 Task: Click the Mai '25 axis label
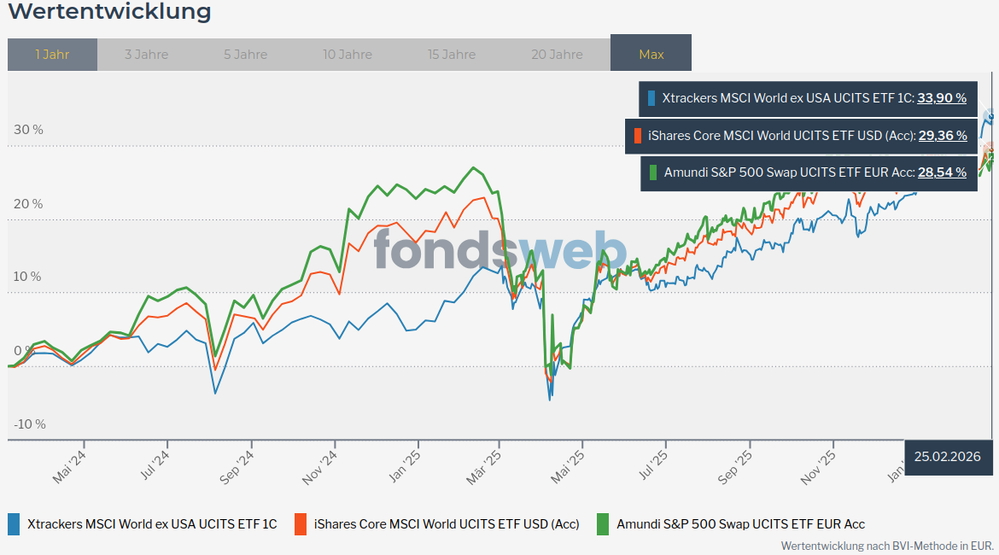pos(568,468)
